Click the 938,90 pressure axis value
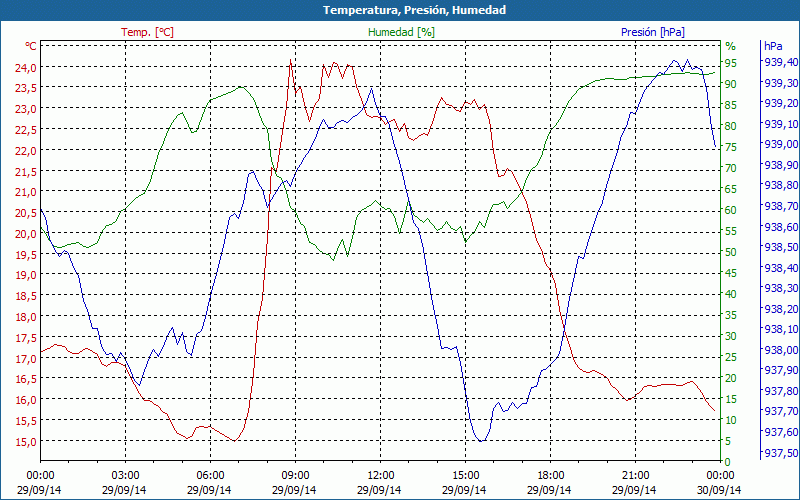This screenshot has width=800, height=500. pos(781,165)
